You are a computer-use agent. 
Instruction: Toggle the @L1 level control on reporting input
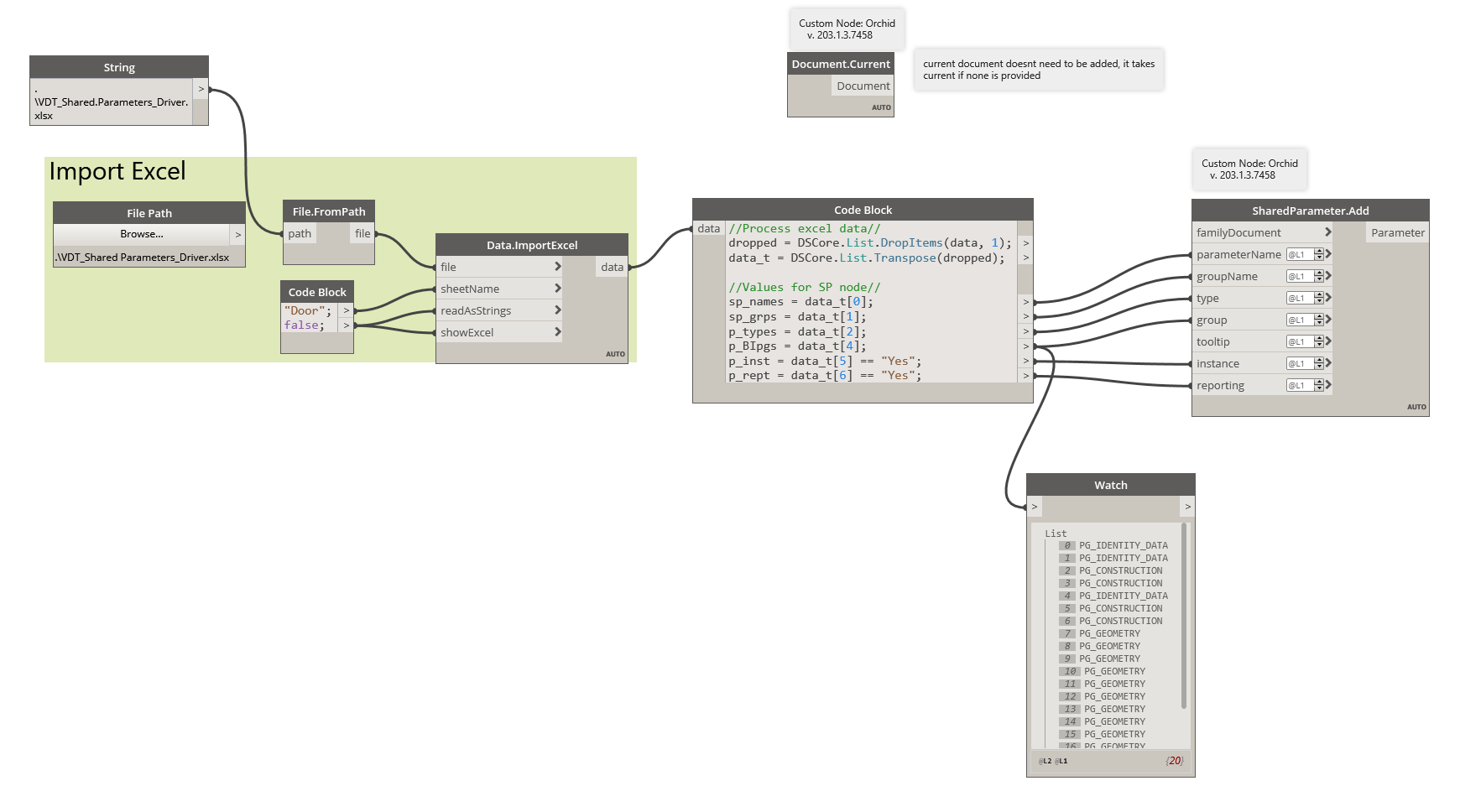pyautogui.click(x=1299, y=385)
